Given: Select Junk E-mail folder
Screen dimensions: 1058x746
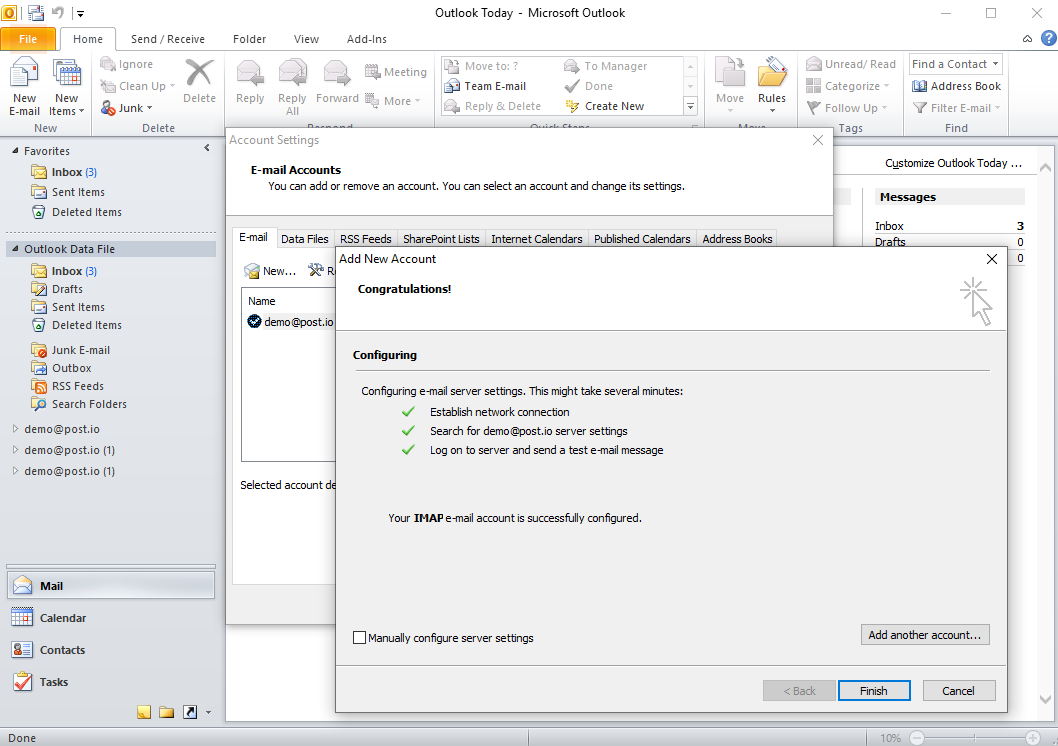Looking at the screenshot, I should [80, 350].
